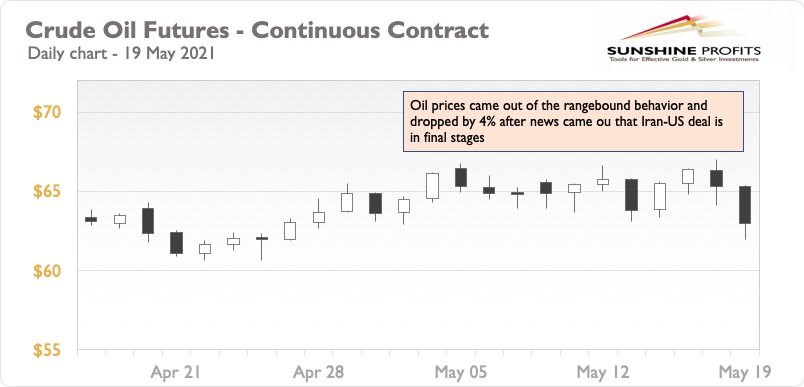
Task: Click the orange annotation box about Iran-US deal
Action: point(573,121)
